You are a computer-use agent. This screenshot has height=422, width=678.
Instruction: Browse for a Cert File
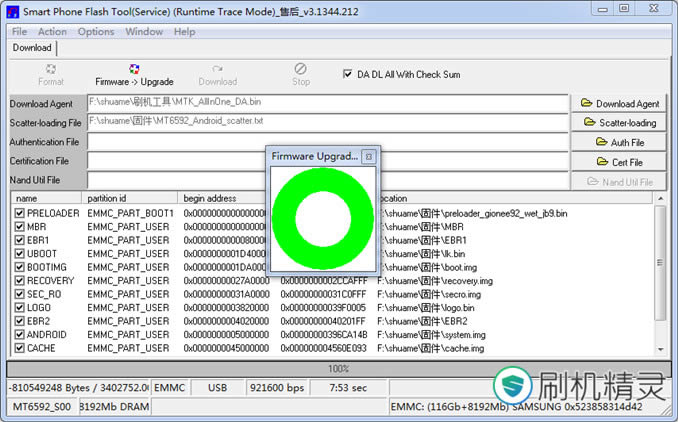click(x=619, y=161)
